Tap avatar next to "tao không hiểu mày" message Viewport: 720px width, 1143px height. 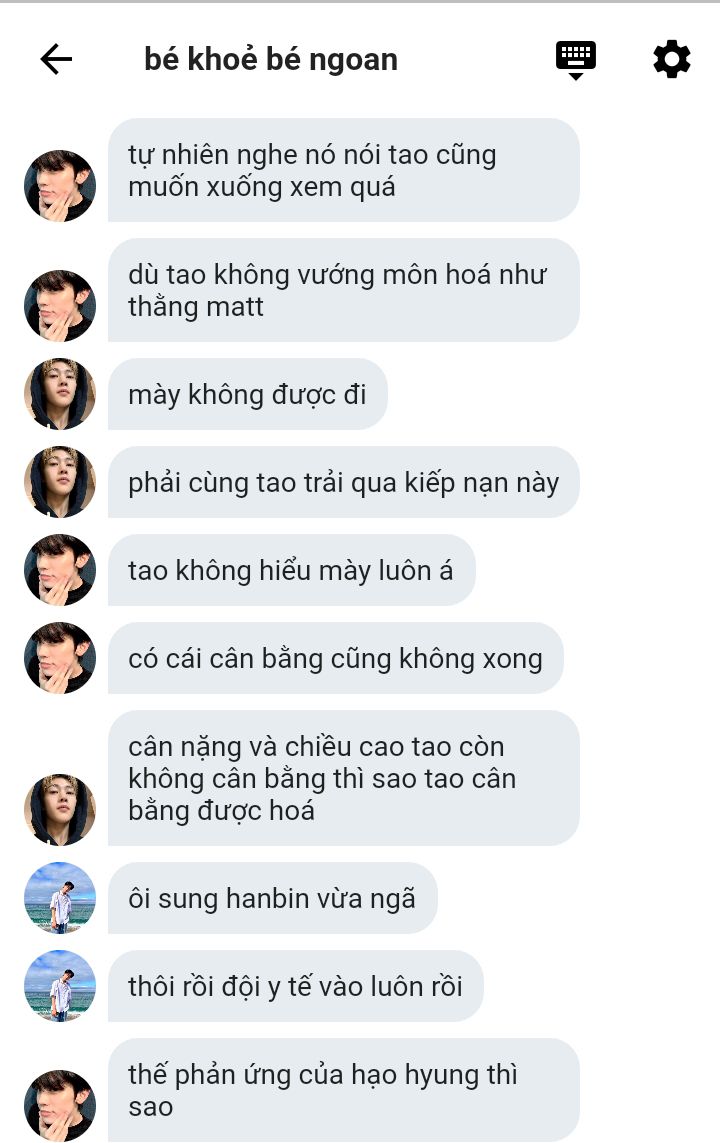click(60, 571)
